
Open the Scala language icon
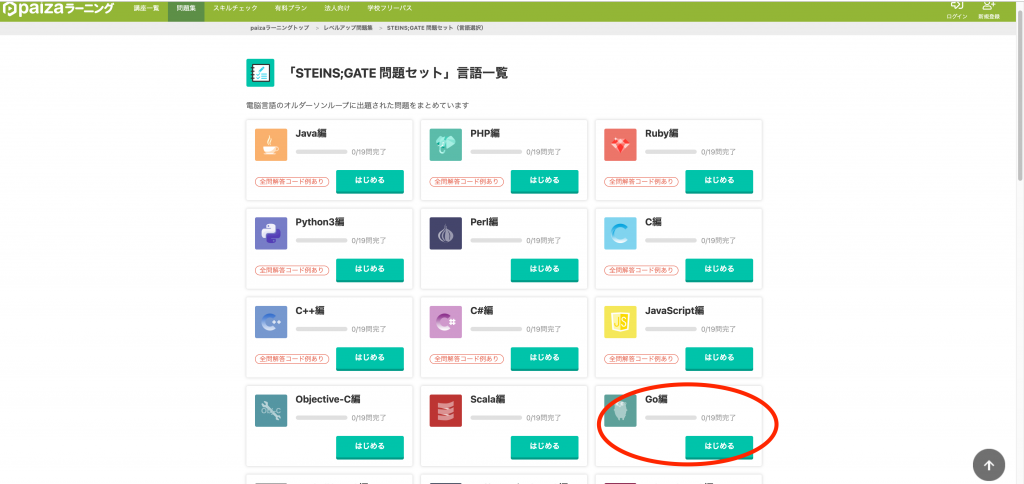[445, 411]
